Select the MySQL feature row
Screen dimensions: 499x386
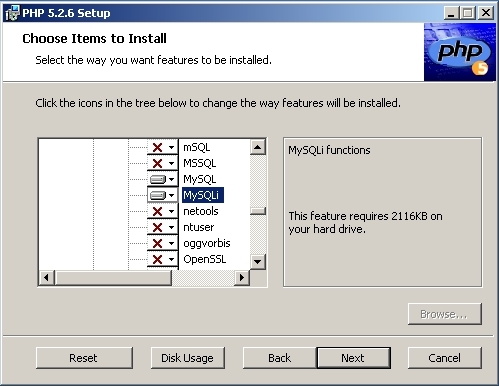pos(200,179)
